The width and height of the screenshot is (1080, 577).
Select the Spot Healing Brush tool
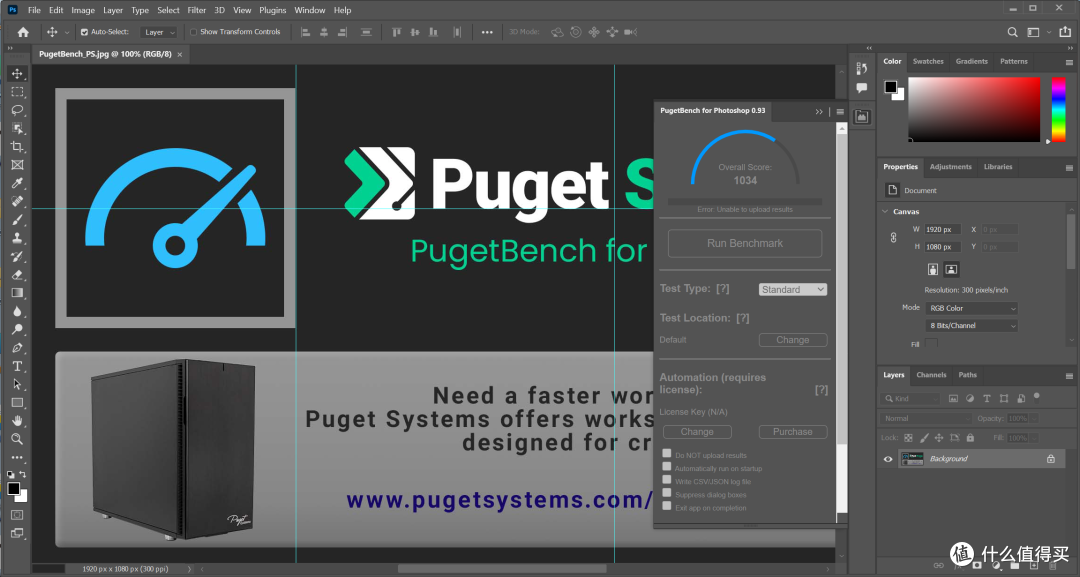pos(17,202)
